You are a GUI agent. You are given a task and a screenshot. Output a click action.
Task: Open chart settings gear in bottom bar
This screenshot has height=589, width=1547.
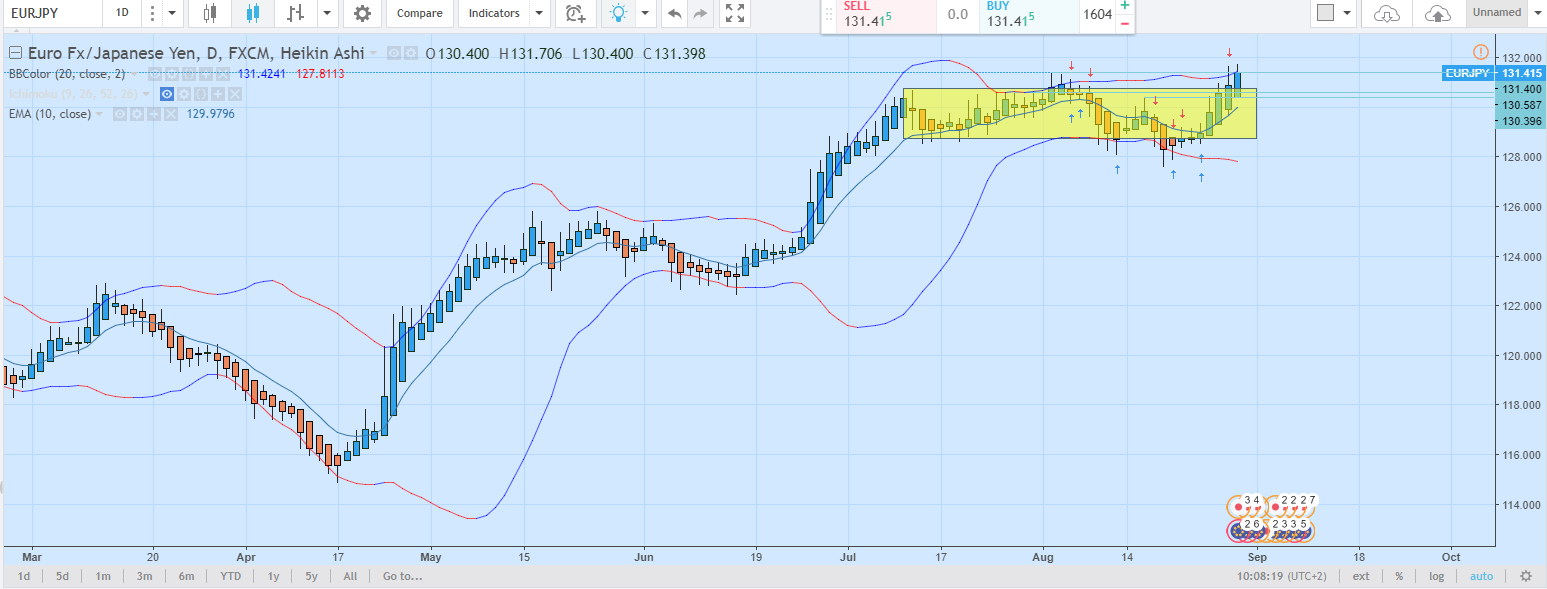pyautogui.click(x=1525, y=576)
